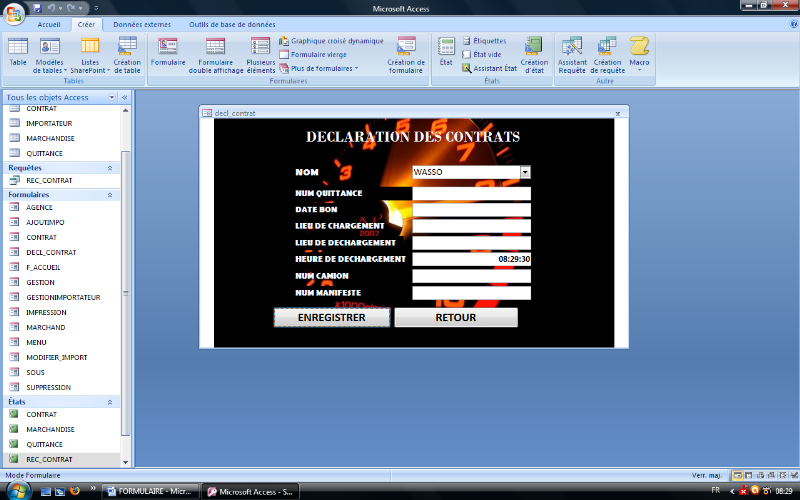Click navigation pane scroll down arrow

[126, 462]
